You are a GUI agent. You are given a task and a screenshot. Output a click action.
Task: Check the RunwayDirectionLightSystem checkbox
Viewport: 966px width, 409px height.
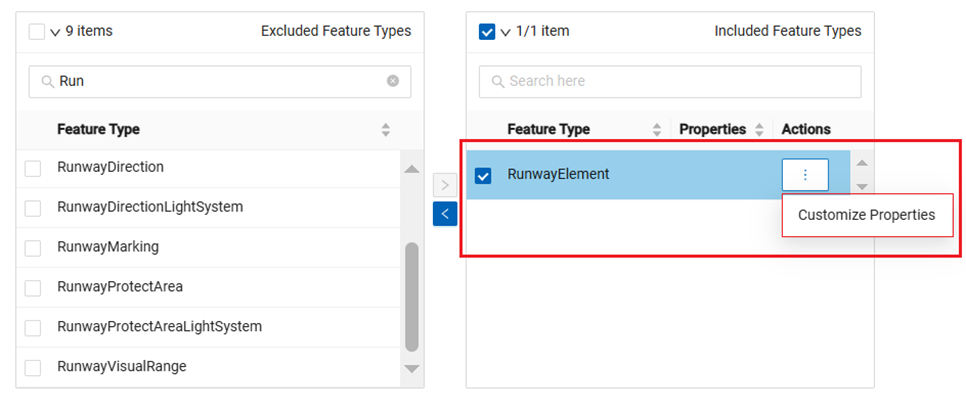[x=33, y=208]
